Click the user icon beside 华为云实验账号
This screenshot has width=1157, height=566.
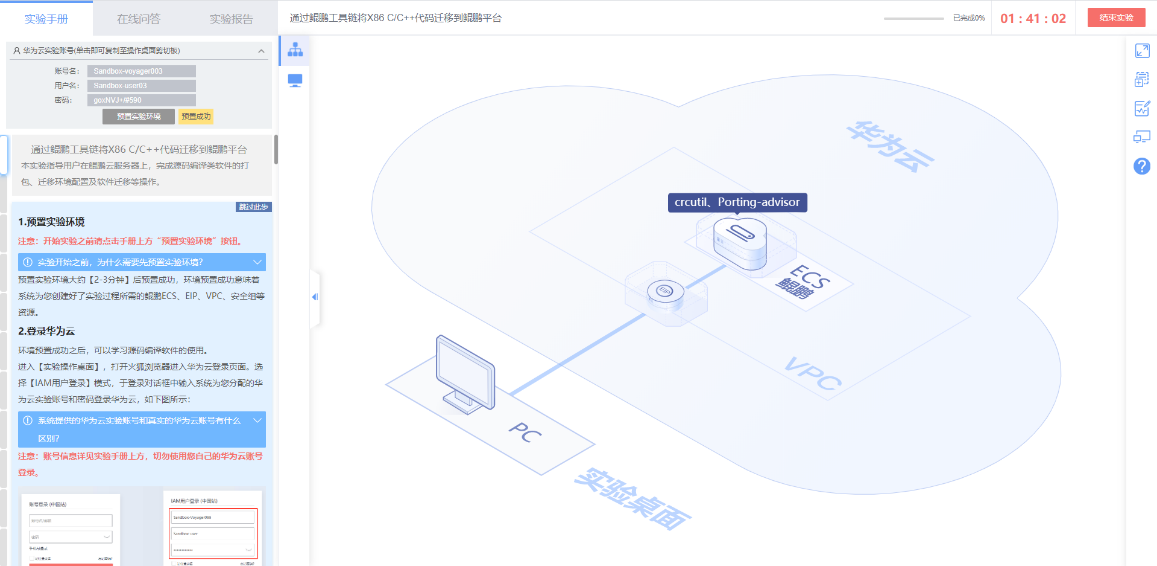click(x=16, y=51)
